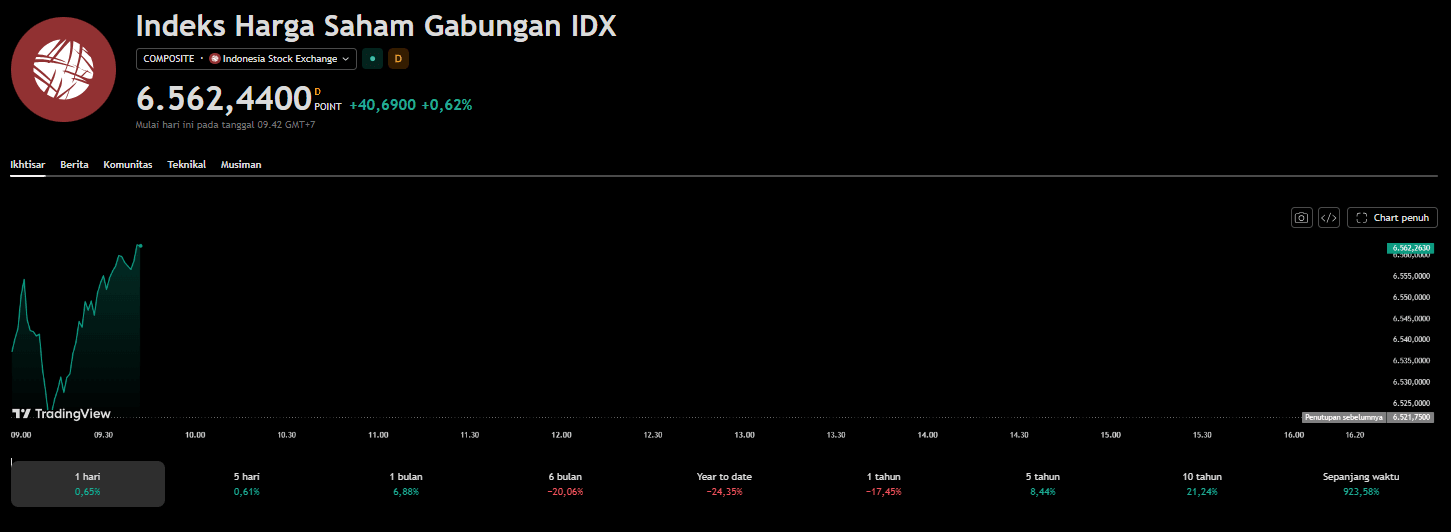Screen dimensions: 1451x532
Task: Open the Musiman tab
Action: tap(241, 164)
